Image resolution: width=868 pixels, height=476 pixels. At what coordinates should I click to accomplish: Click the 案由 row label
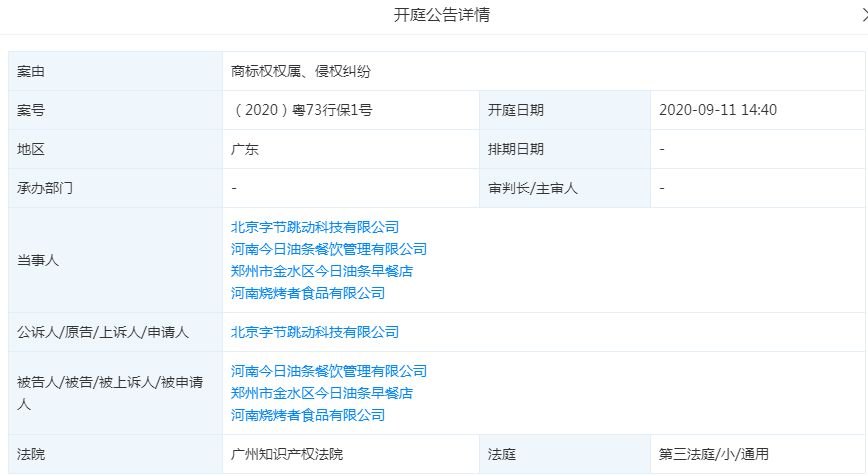click(x=31, y=71)
